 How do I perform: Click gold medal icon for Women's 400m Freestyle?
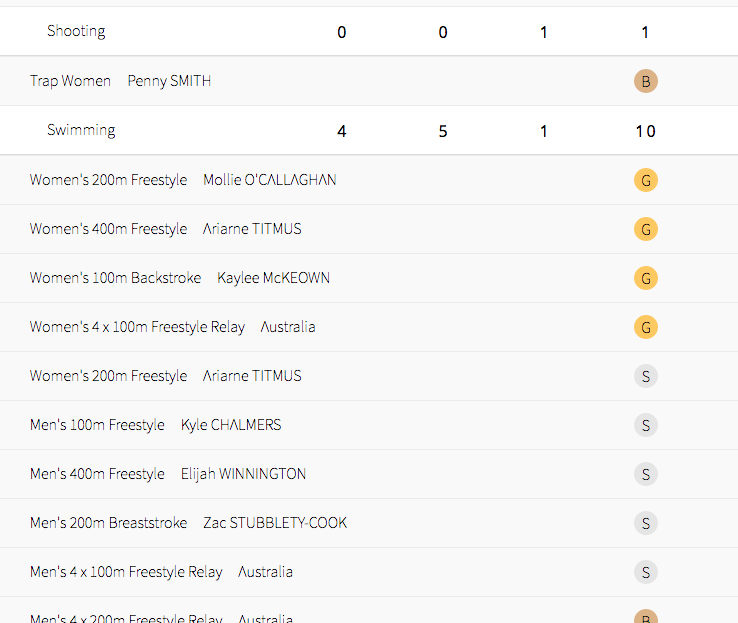(x=645, y=229)
